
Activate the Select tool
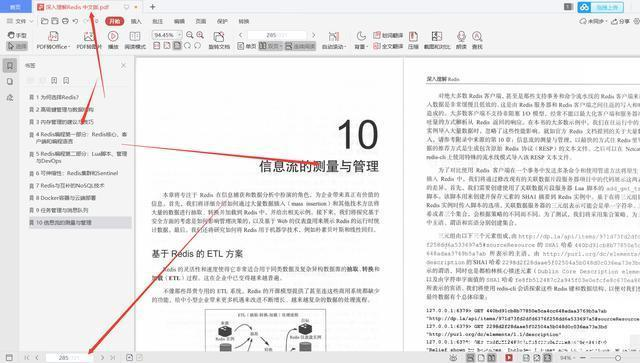(17, 46)
